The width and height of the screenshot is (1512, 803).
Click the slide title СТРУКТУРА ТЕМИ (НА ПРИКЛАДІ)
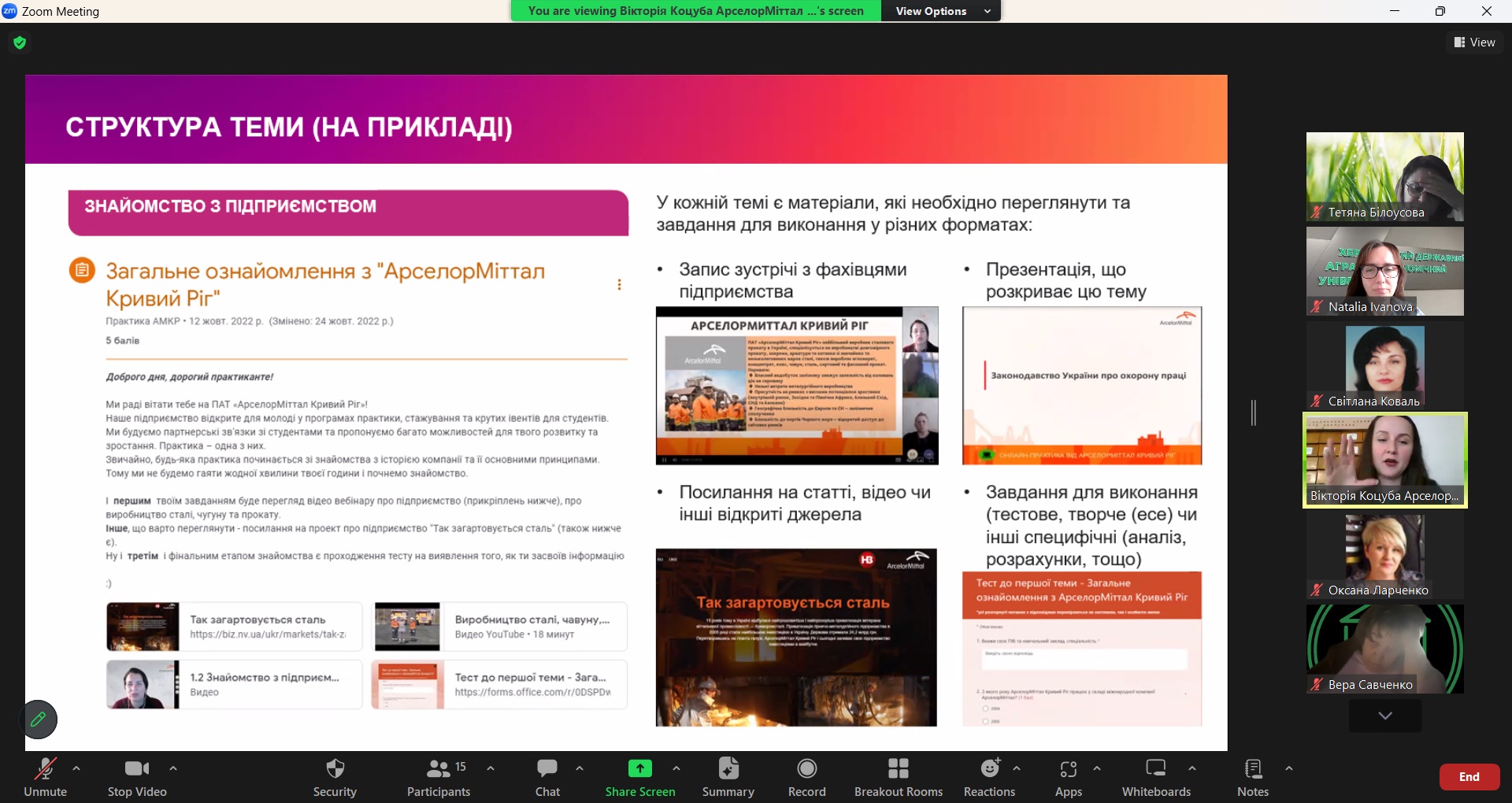click(x=289, y=128)
